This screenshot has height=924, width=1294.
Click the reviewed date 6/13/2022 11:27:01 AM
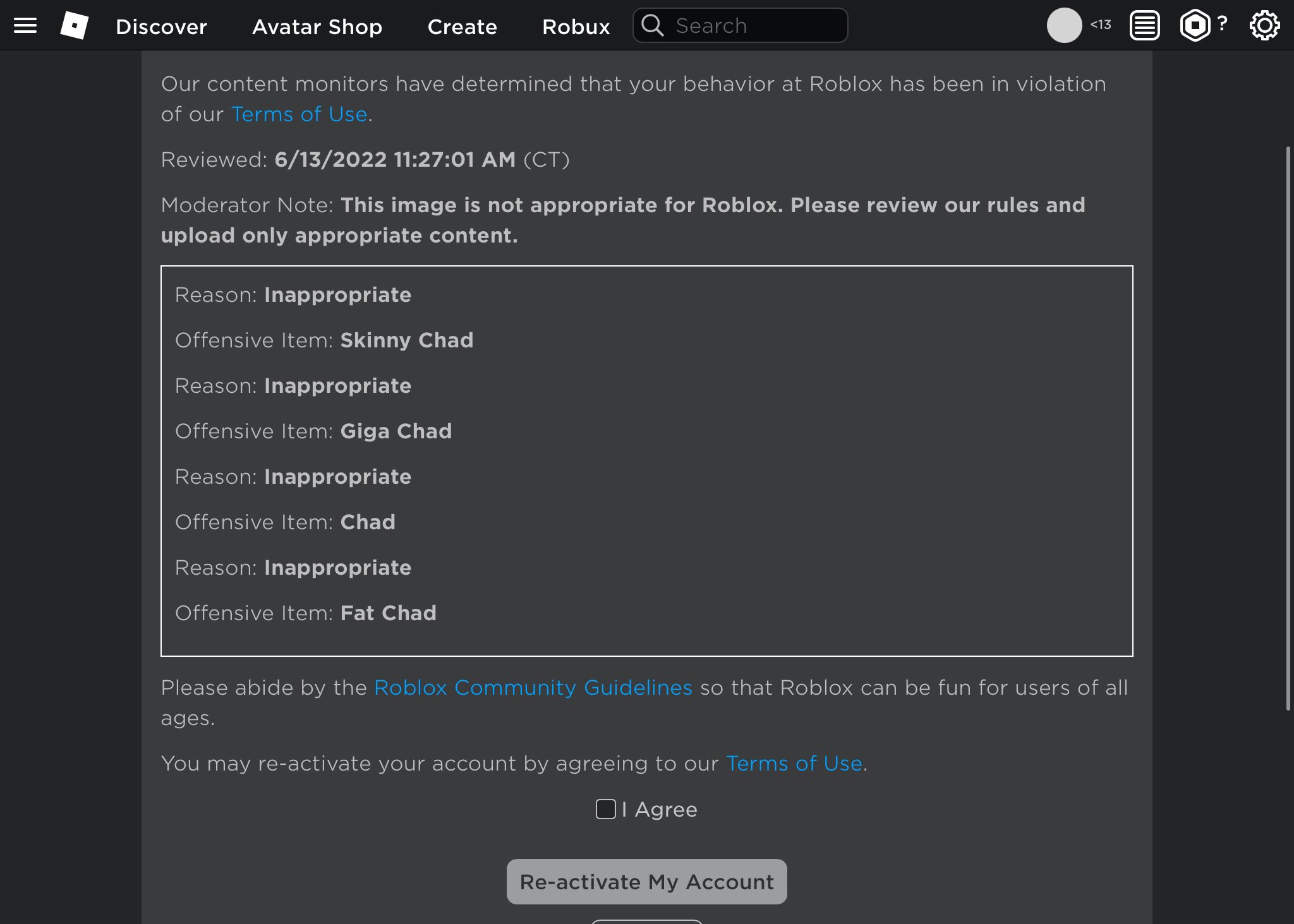pyautogui.click(x=395, y=160)
